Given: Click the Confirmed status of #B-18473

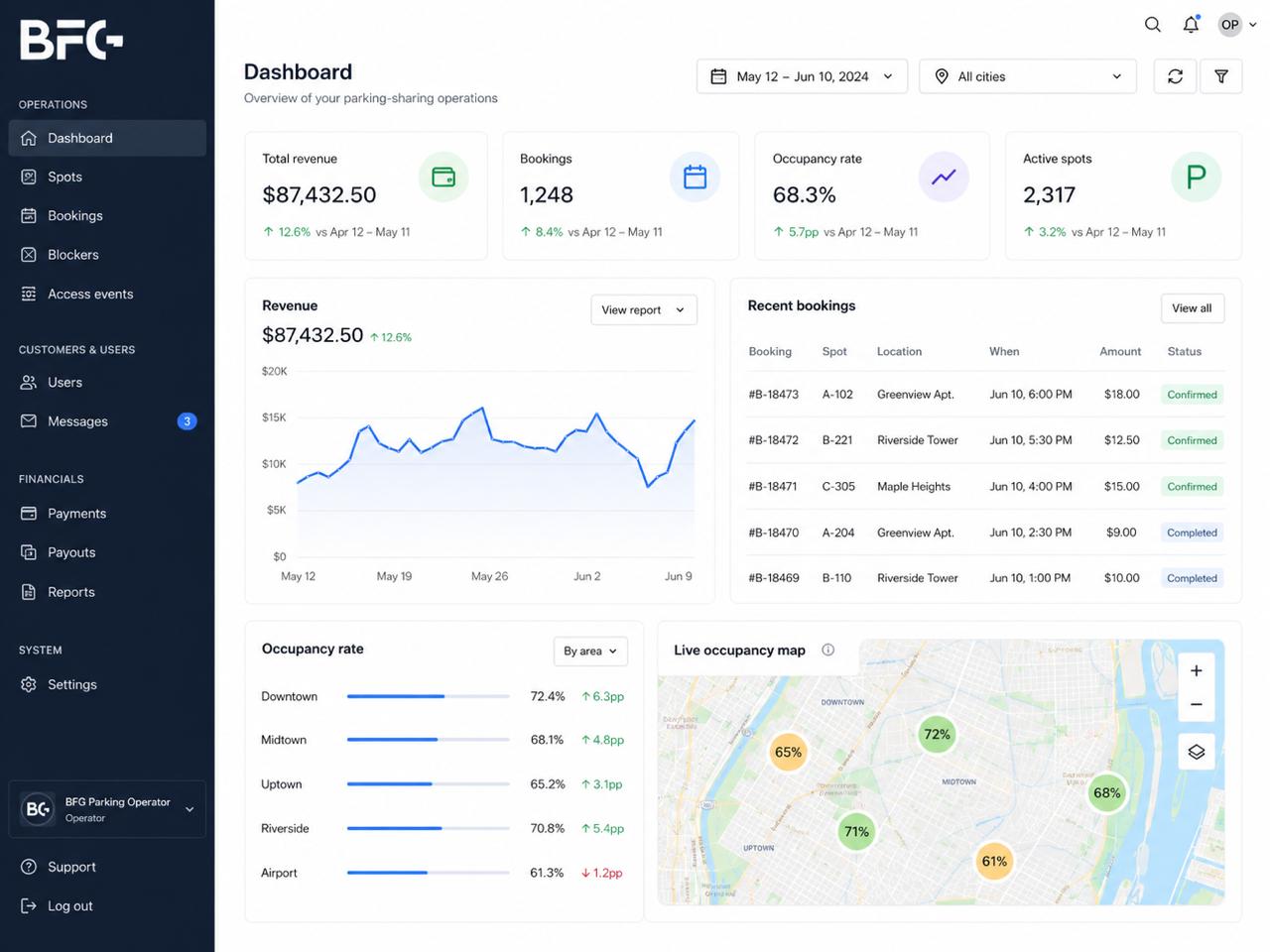Looking at the screenshot, I should (x=1192, y=395).
